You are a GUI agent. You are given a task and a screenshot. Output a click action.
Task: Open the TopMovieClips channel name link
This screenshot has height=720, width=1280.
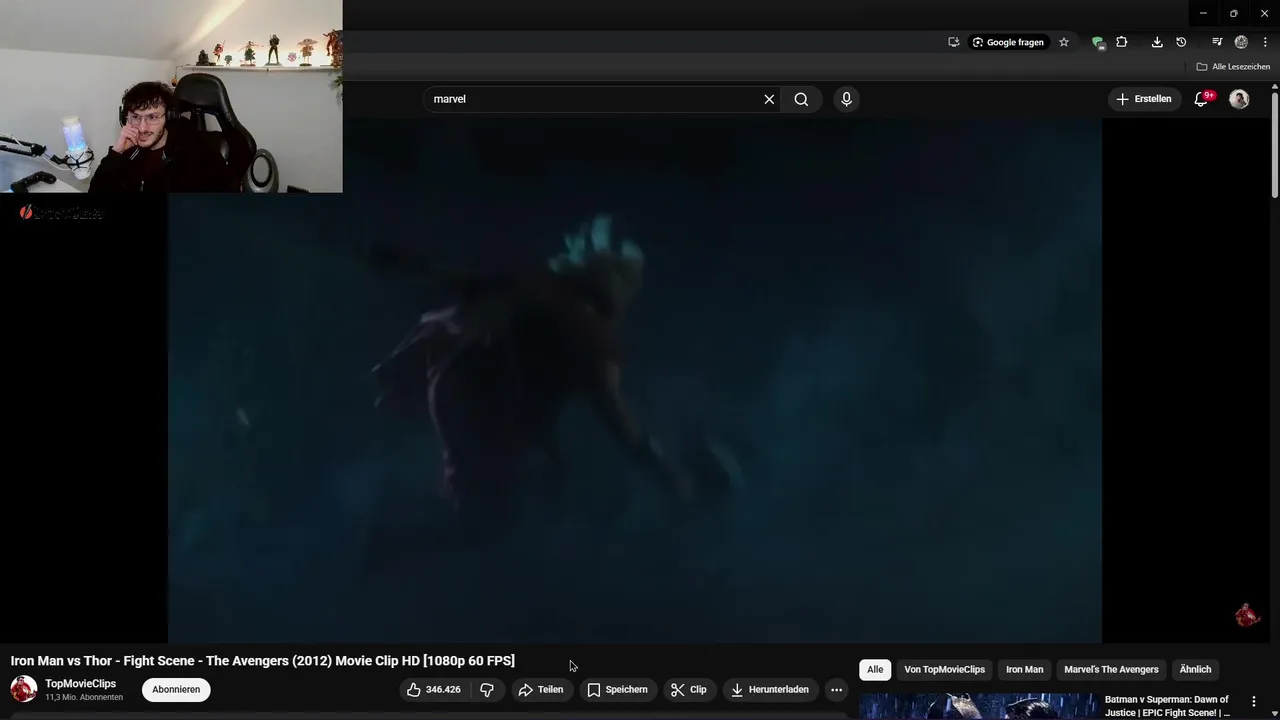pyautogui.click(x=80, y=684)
